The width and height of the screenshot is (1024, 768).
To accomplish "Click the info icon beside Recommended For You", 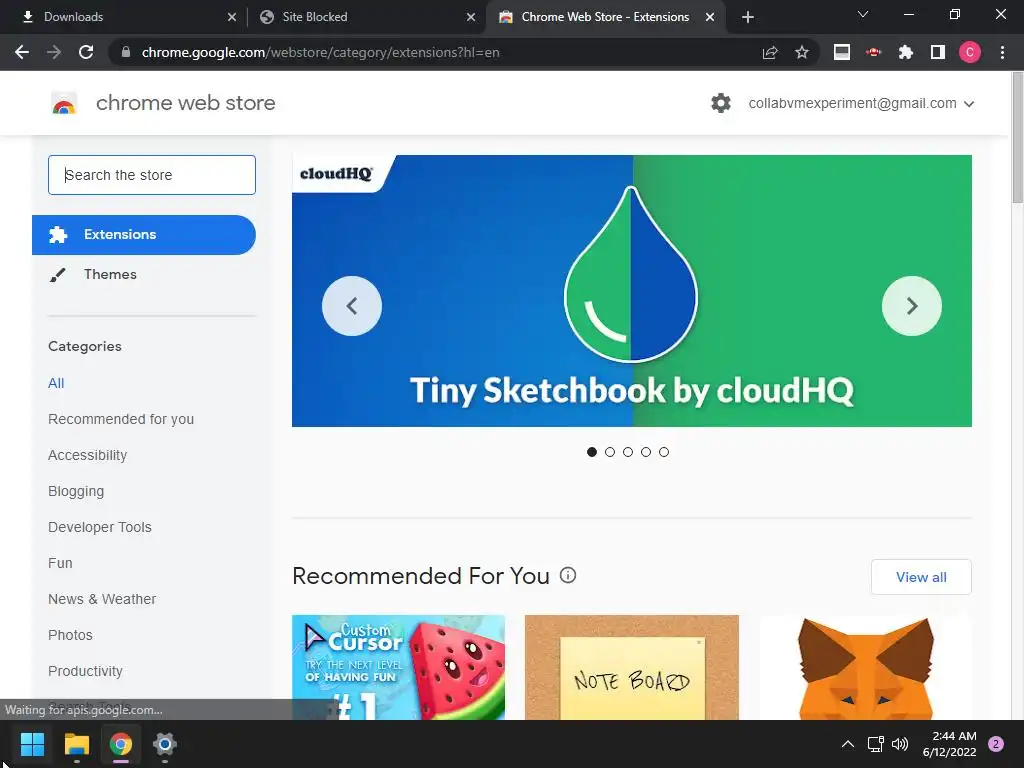I will (568, 575).
